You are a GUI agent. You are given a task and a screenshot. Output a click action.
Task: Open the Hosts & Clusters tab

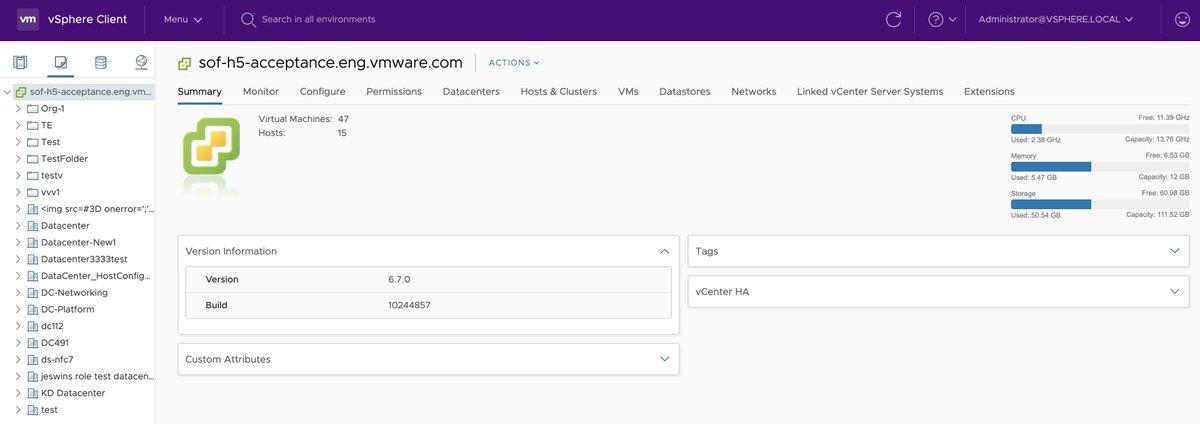point(559,91)
